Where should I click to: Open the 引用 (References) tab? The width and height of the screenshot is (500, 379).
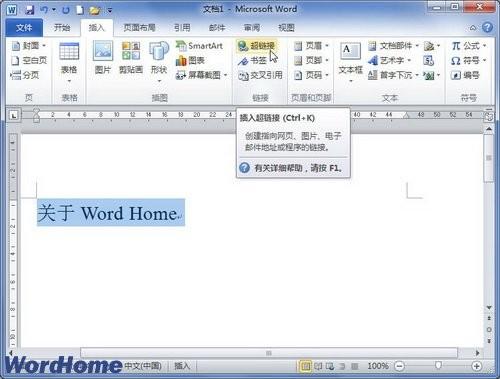tap(182, 28)
